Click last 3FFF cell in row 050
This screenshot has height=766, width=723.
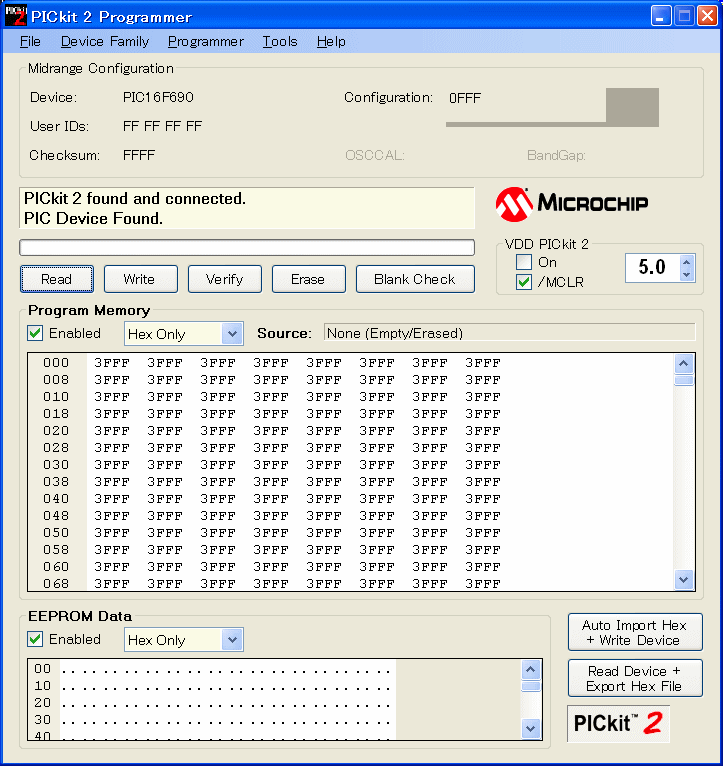[x=483, y=532]
